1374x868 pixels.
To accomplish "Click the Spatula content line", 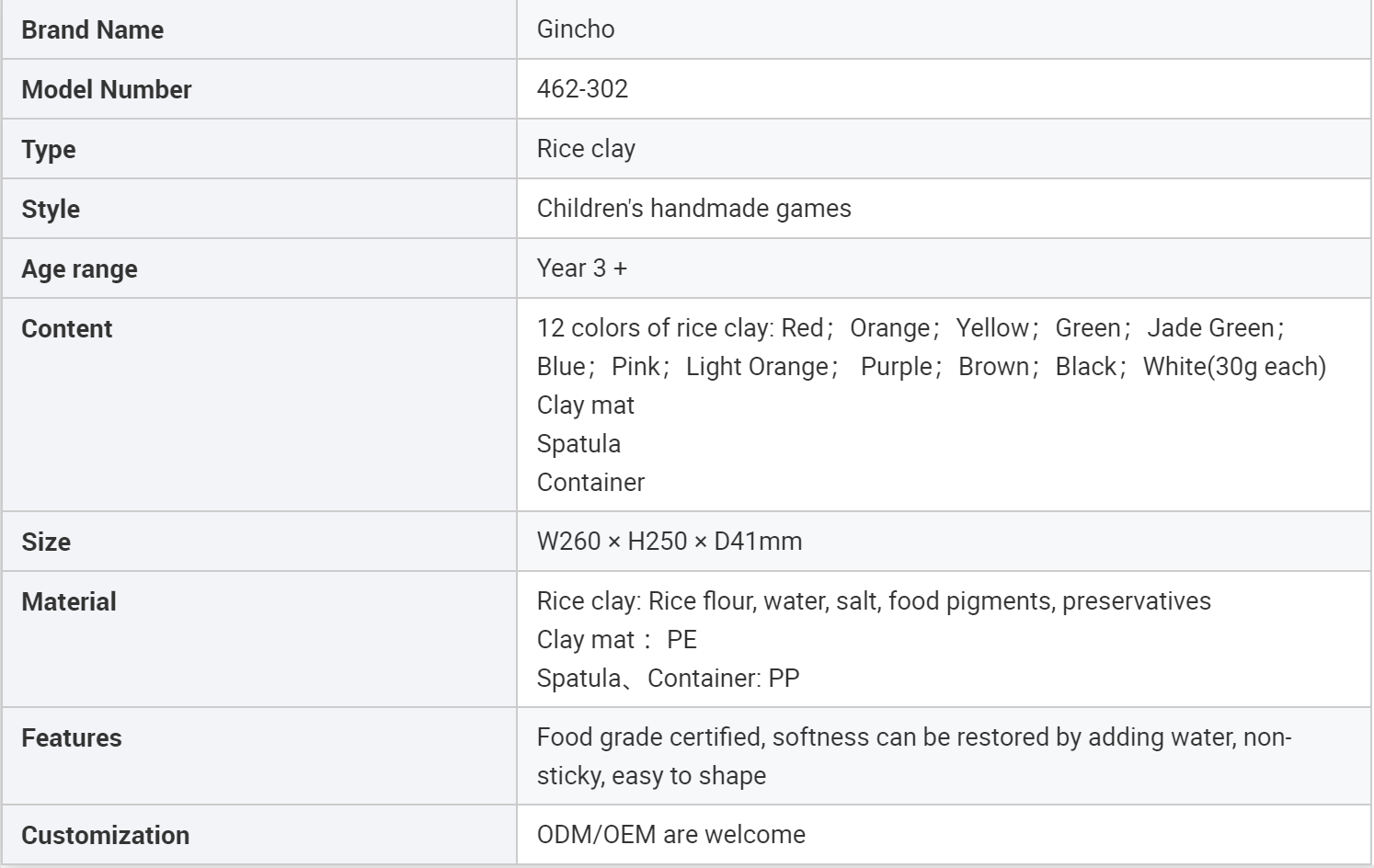I will 578,444.
